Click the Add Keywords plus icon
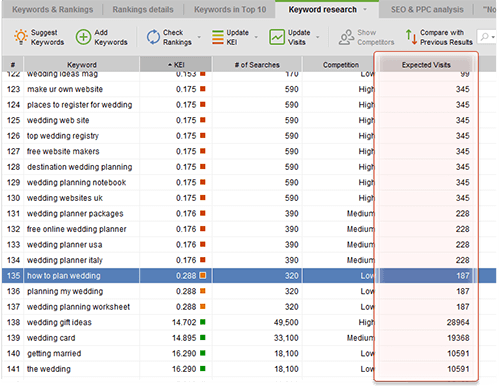Image resolution: width=500 pixels, height=386 pixels. coord(83,37)
